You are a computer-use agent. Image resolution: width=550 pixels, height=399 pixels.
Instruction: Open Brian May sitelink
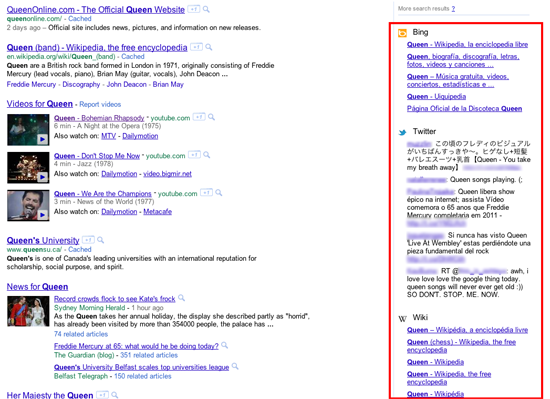[168, 84]
